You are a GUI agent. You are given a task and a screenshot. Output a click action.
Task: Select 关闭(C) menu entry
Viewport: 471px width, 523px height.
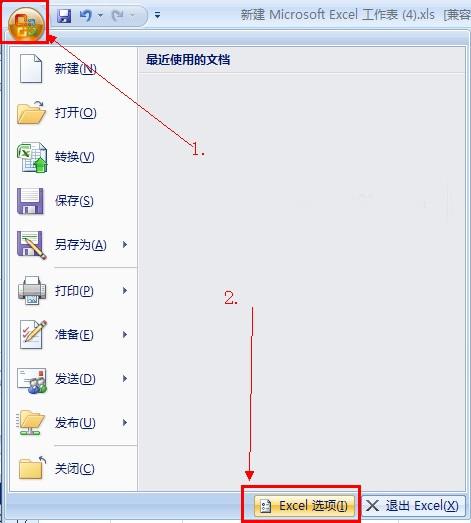click(x=73, y=469)
